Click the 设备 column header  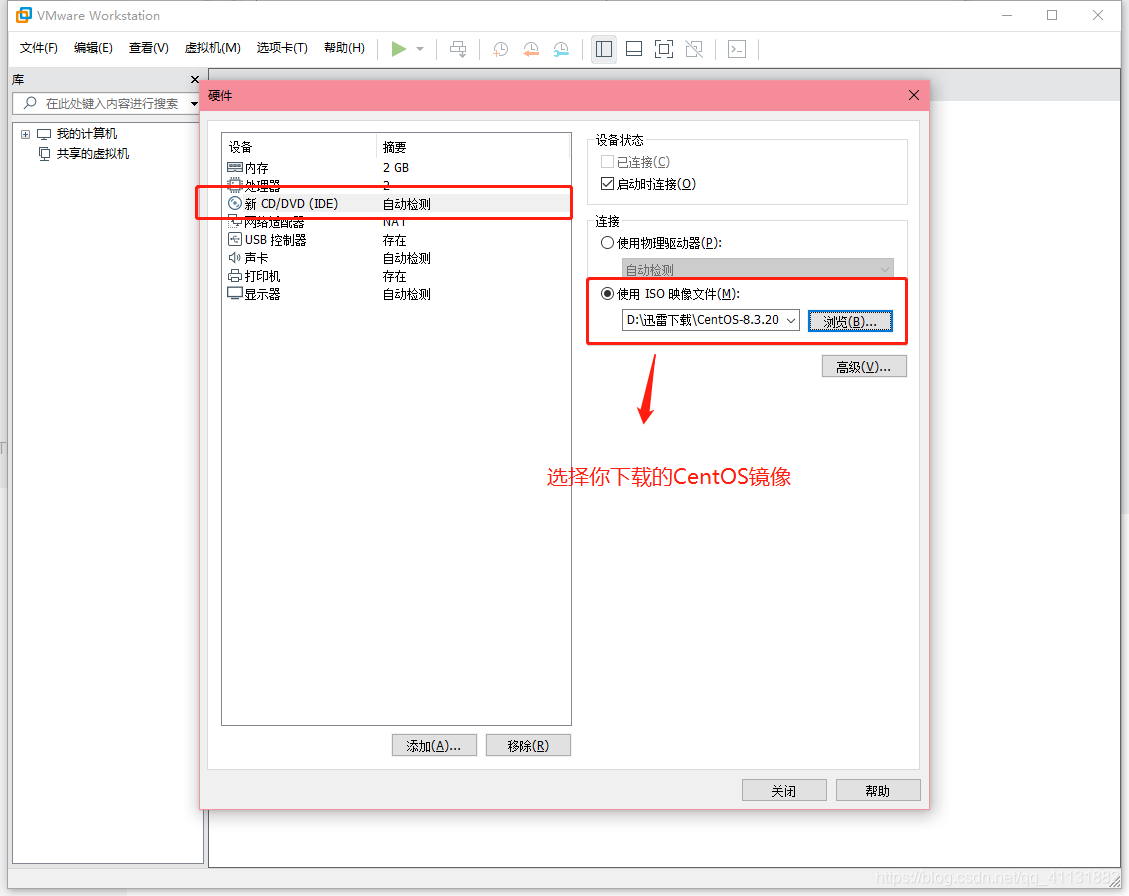click(x=300, y=147)
